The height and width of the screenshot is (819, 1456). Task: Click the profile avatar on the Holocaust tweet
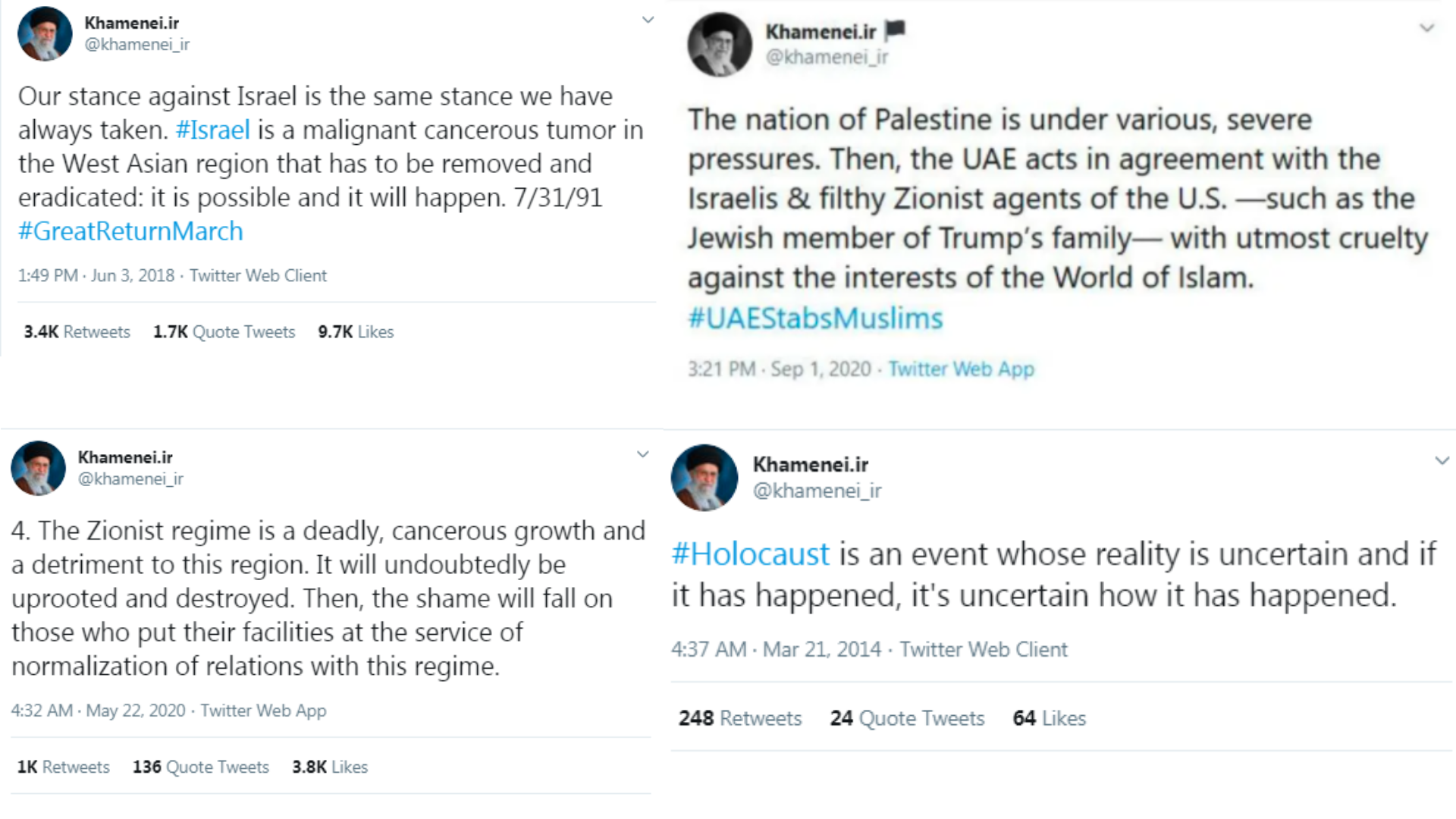coord(704,477)
